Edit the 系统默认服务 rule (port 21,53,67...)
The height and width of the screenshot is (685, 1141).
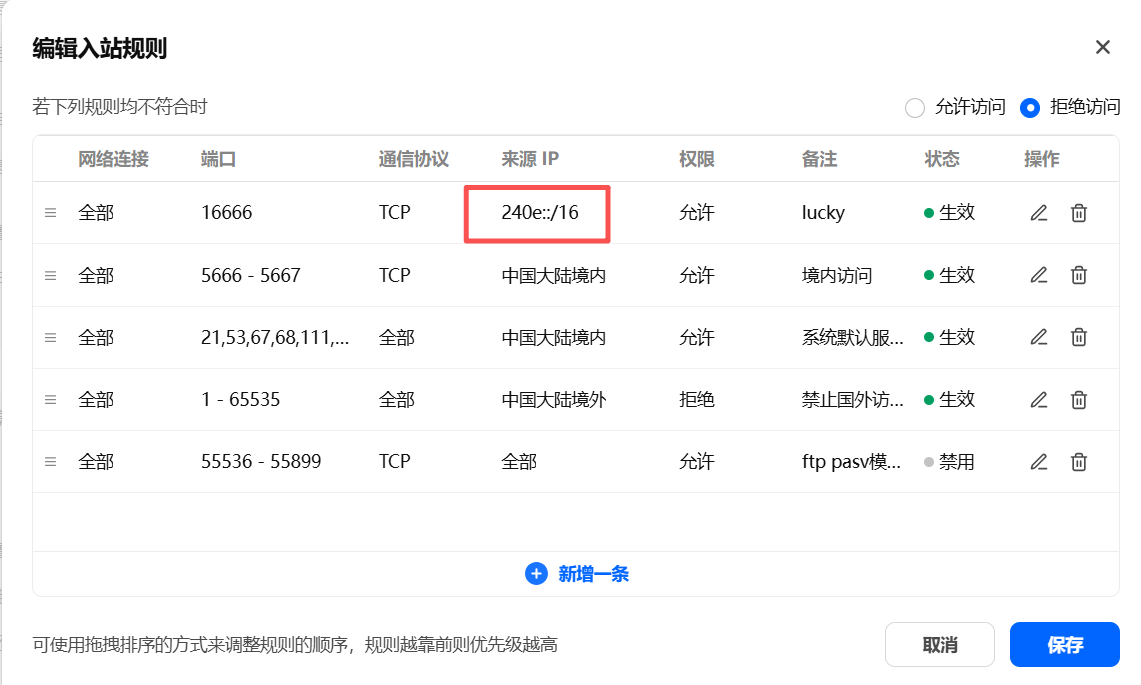coord(1038,337)
